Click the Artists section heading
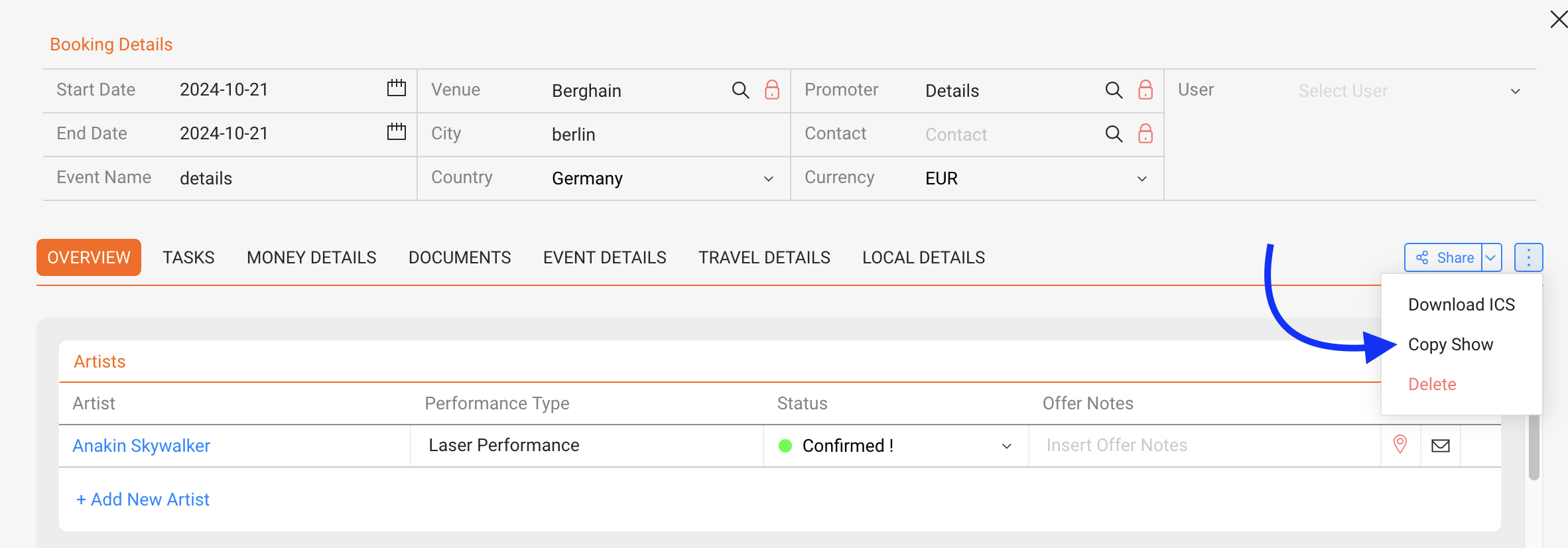The height and width of the screenshot is (548, 1568). click(99, 362)
